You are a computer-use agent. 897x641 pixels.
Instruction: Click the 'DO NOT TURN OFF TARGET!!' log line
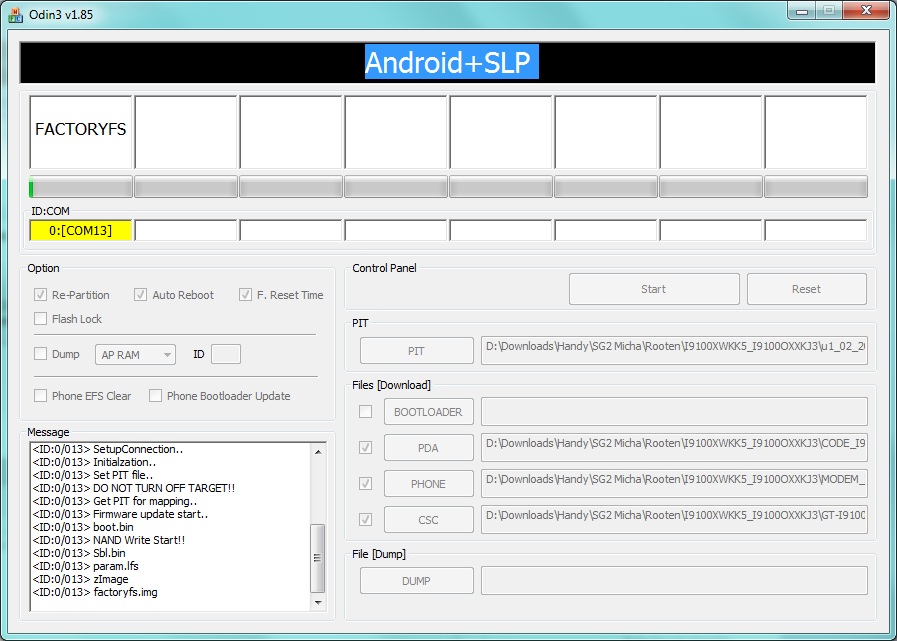click(x=134, y=488)
